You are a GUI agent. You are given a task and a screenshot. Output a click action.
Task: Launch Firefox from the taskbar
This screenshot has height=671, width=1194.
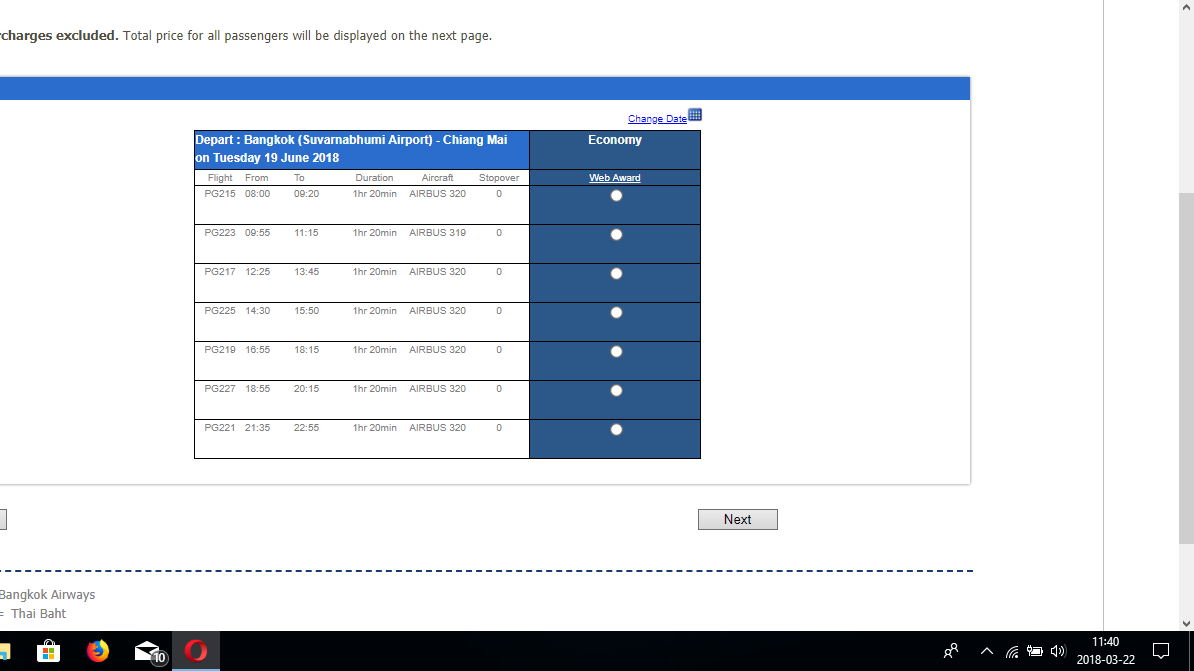pos(97,651)
